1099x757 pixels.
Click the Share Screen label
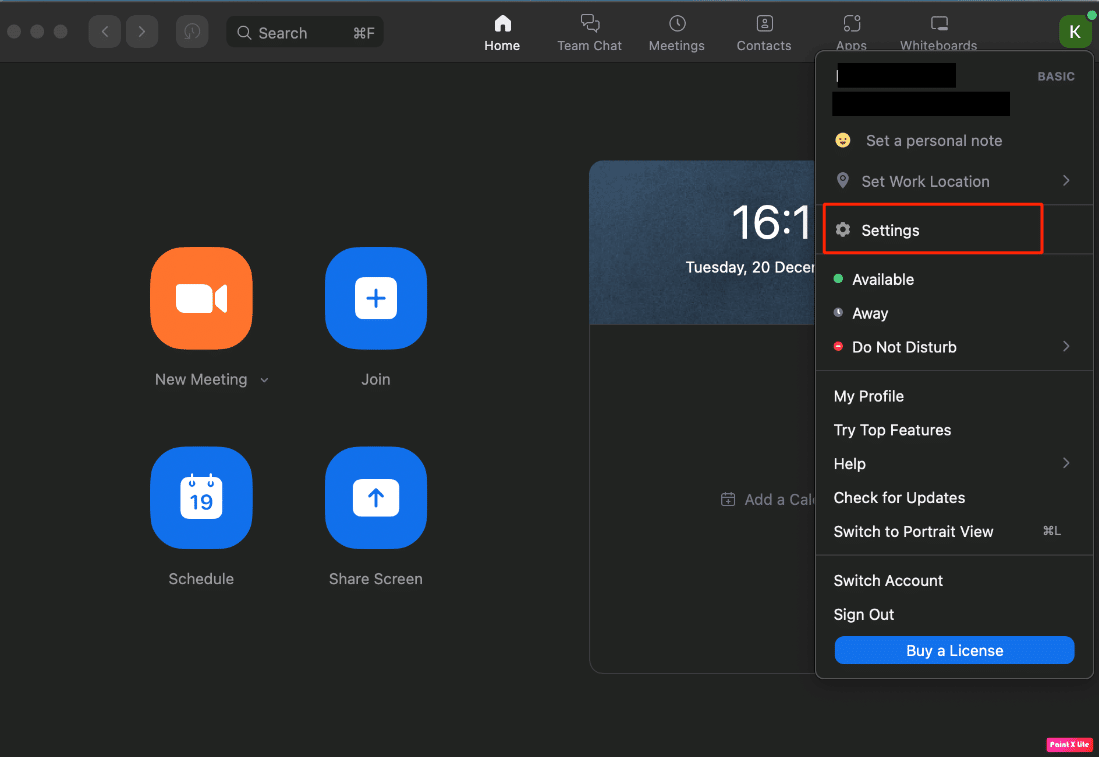click(376, 579)
